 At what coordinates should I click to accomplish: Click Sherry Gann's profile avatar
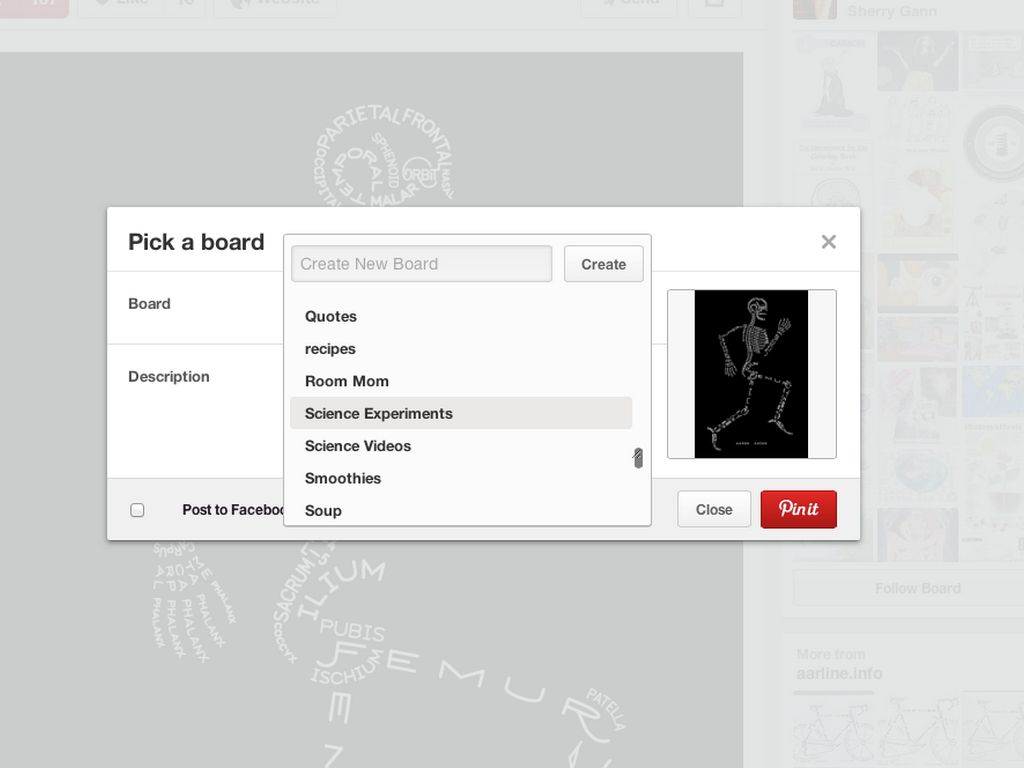814,8
